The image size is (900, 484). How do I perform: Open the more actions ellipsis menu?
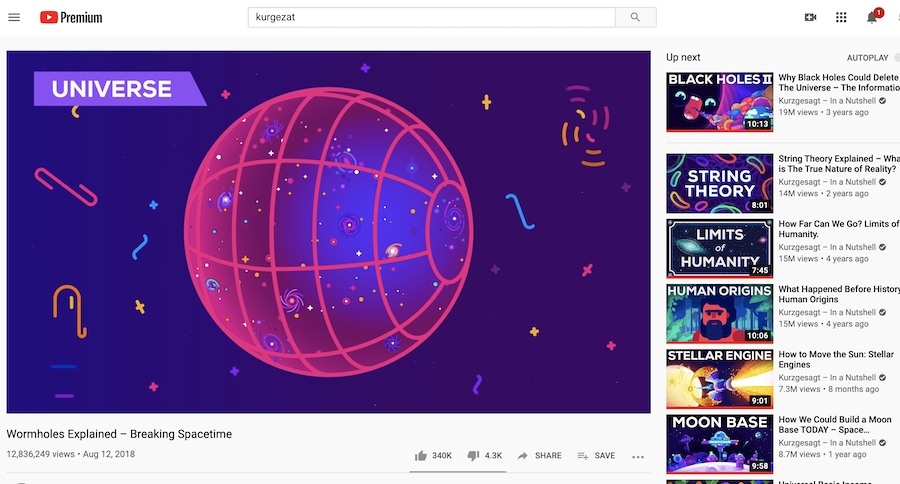pyautogui.click(x=638, y=456)
